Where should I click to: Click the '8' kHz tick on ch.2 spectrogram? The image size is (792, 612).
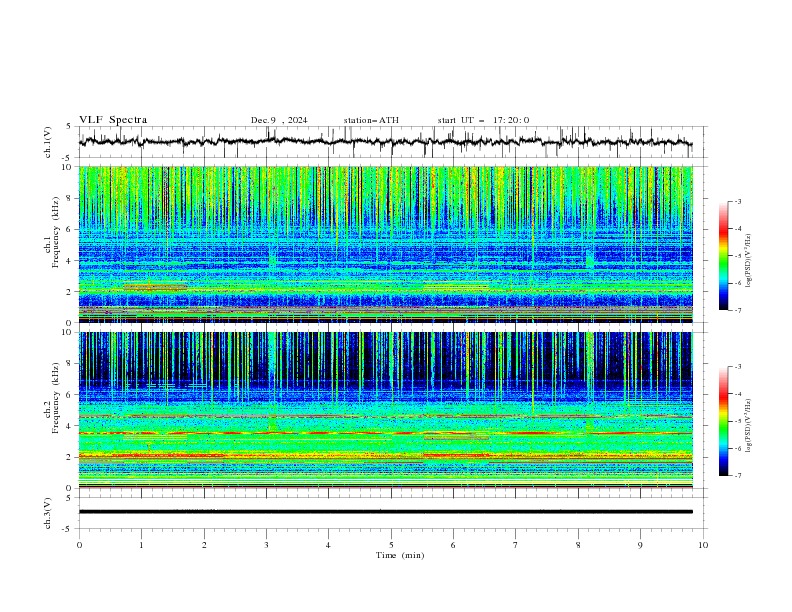click(x=71, y=364)
